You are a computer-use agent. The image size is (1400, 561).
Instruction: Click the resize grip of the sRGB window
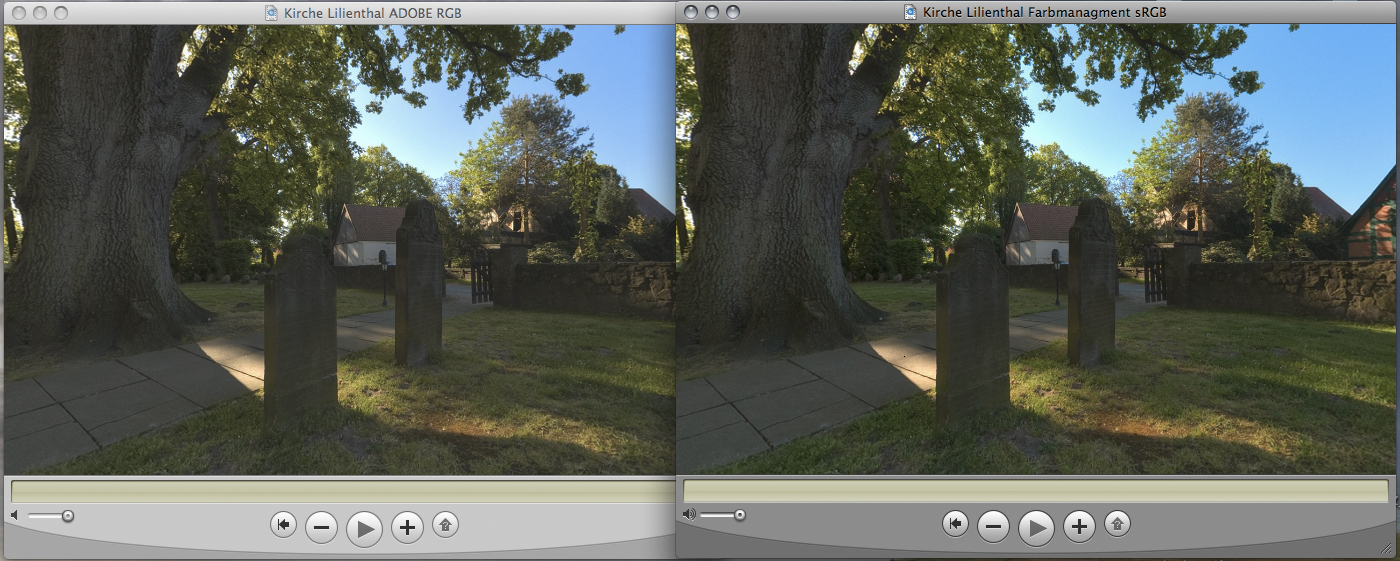coord(1385,549)
